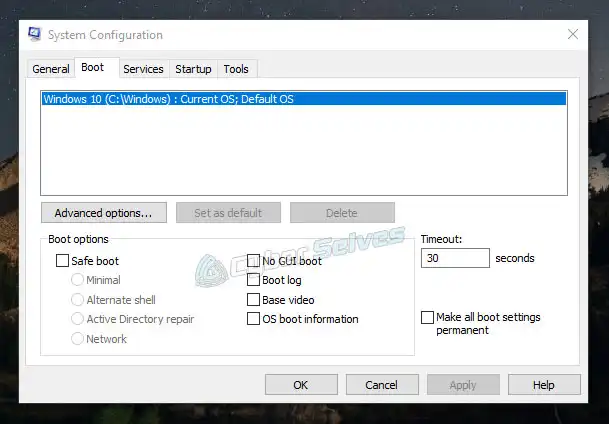Switch to the General tab
Viewport: 609px width, 424px height.
point(51,69)
